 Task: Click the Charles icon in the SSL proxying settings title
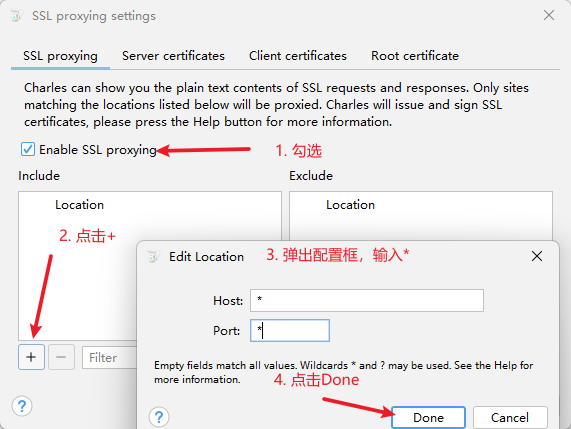(x=16, y=15)
